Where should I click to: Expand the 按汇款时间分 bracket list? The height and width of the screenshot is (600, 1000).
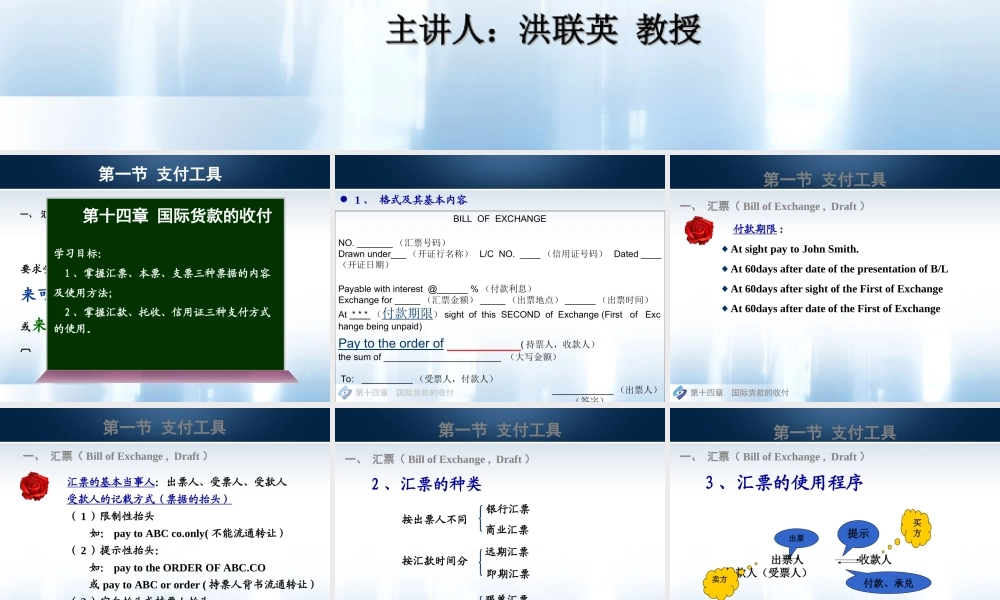point(432,562)
